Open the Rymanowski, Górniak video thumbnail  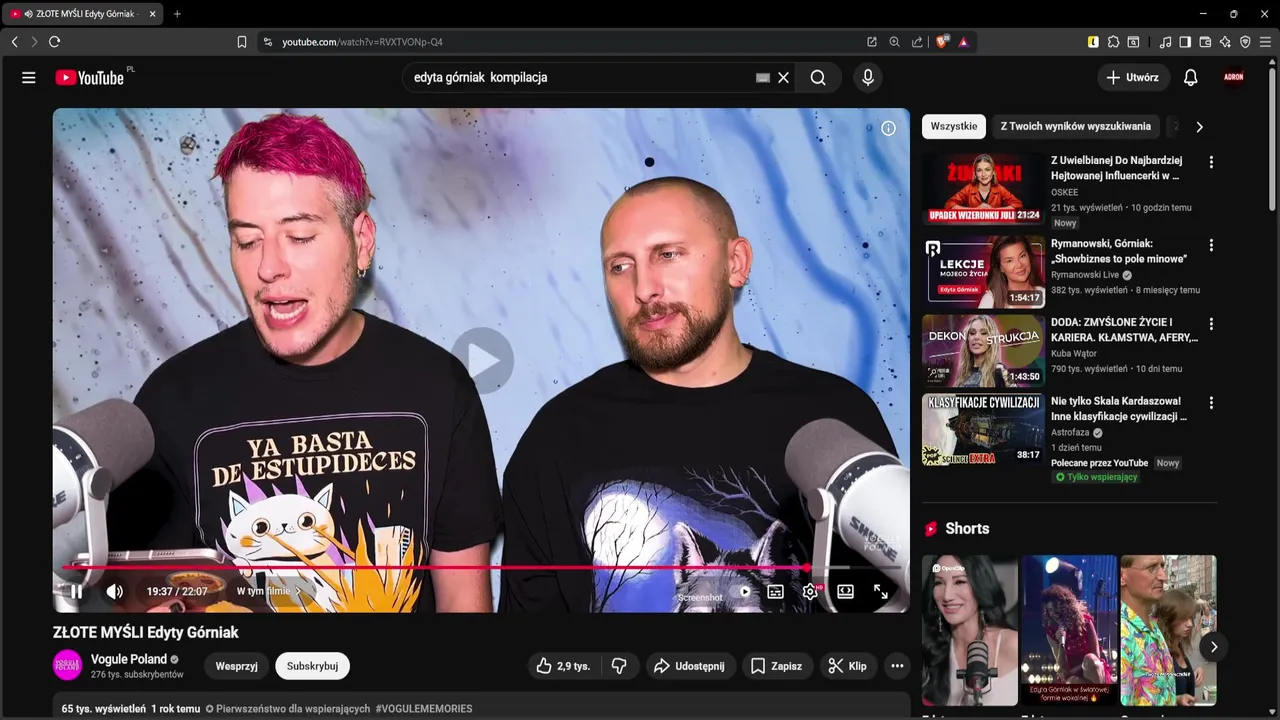coord(984,271)
